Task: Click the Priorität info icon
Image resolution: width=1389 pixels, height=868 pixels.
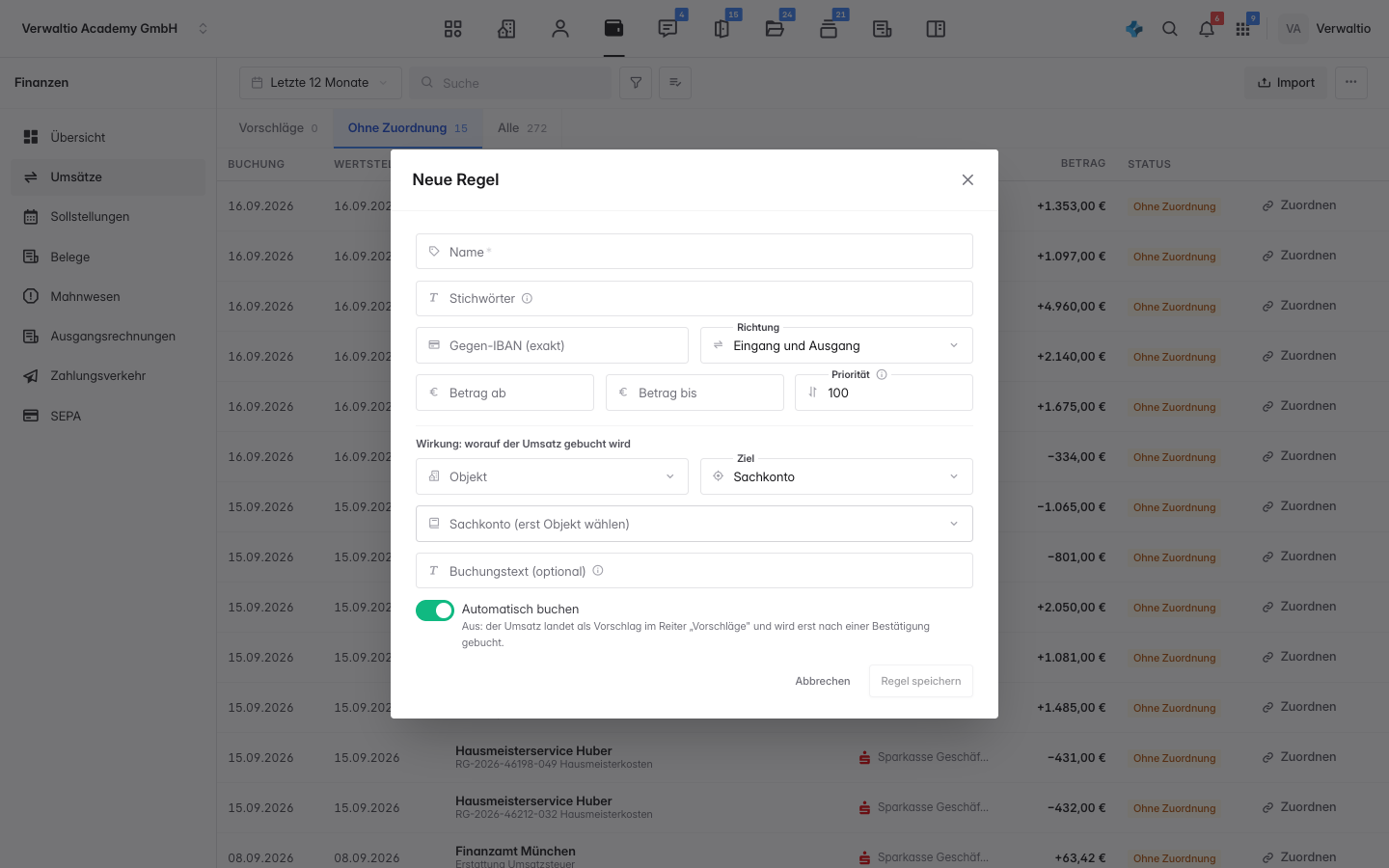Action: pyautogui.click(x=882, y=375)
